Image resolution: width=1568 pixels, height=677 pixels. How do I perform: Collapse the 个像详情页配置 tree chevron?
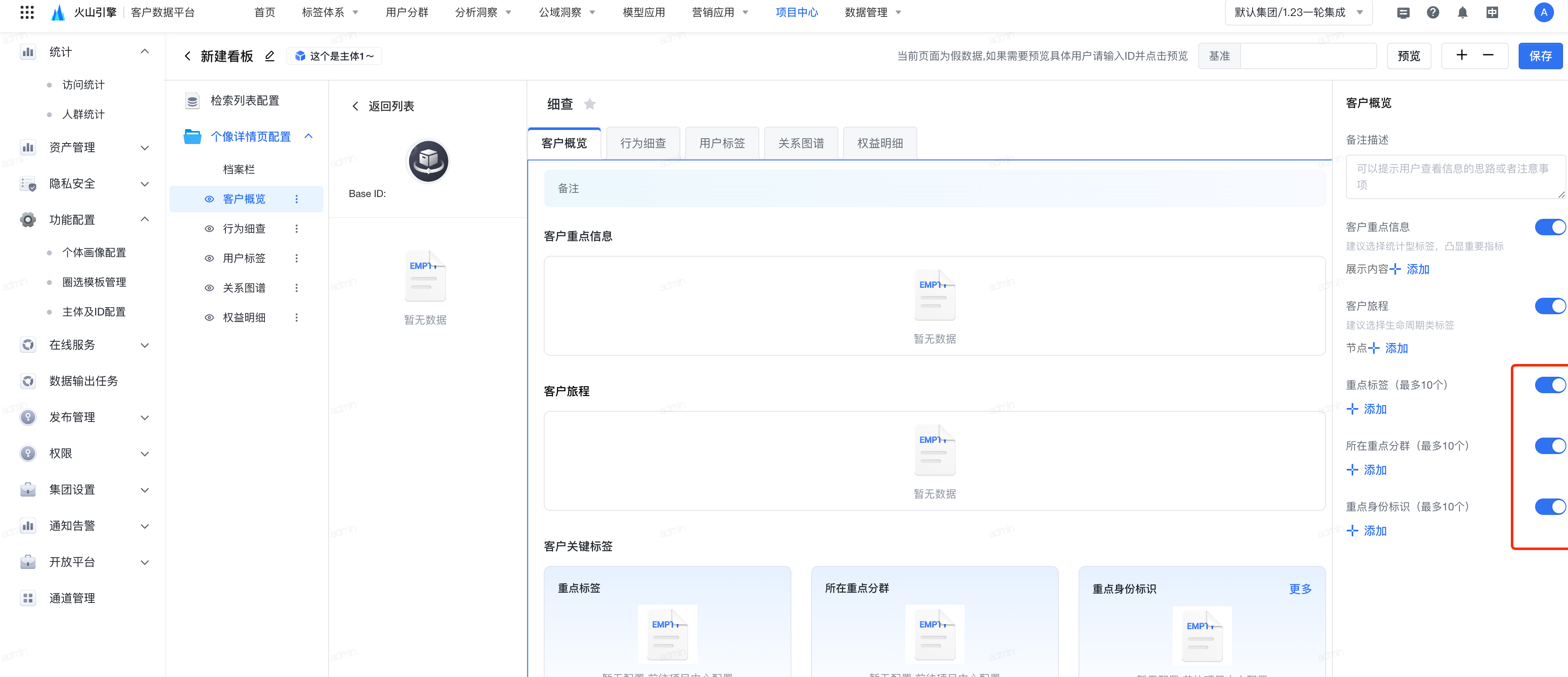tap(308, 136)
